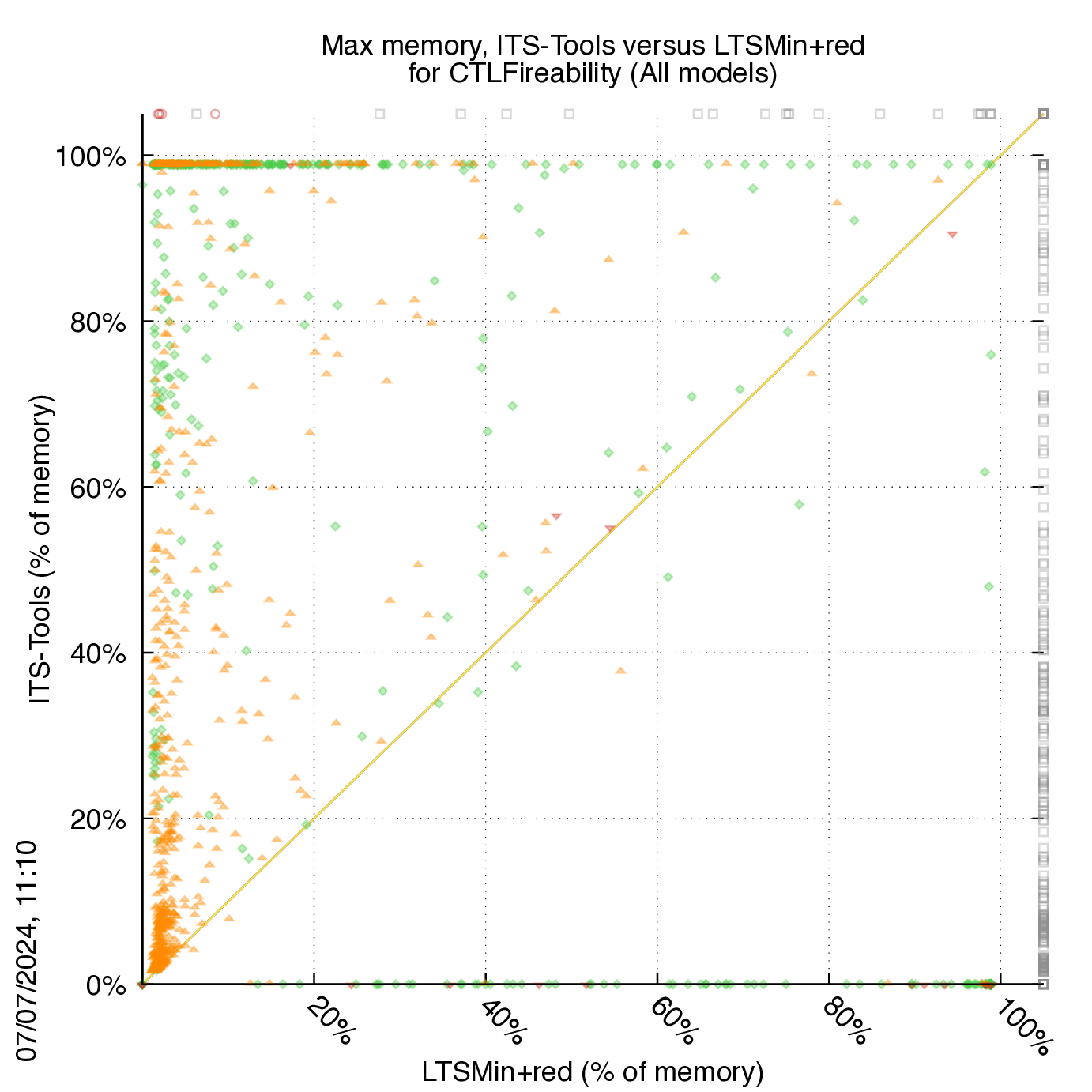Click the x-axis tick label '40%'
This screenshot has width=1092, height=1092.
pos(501,1022)
